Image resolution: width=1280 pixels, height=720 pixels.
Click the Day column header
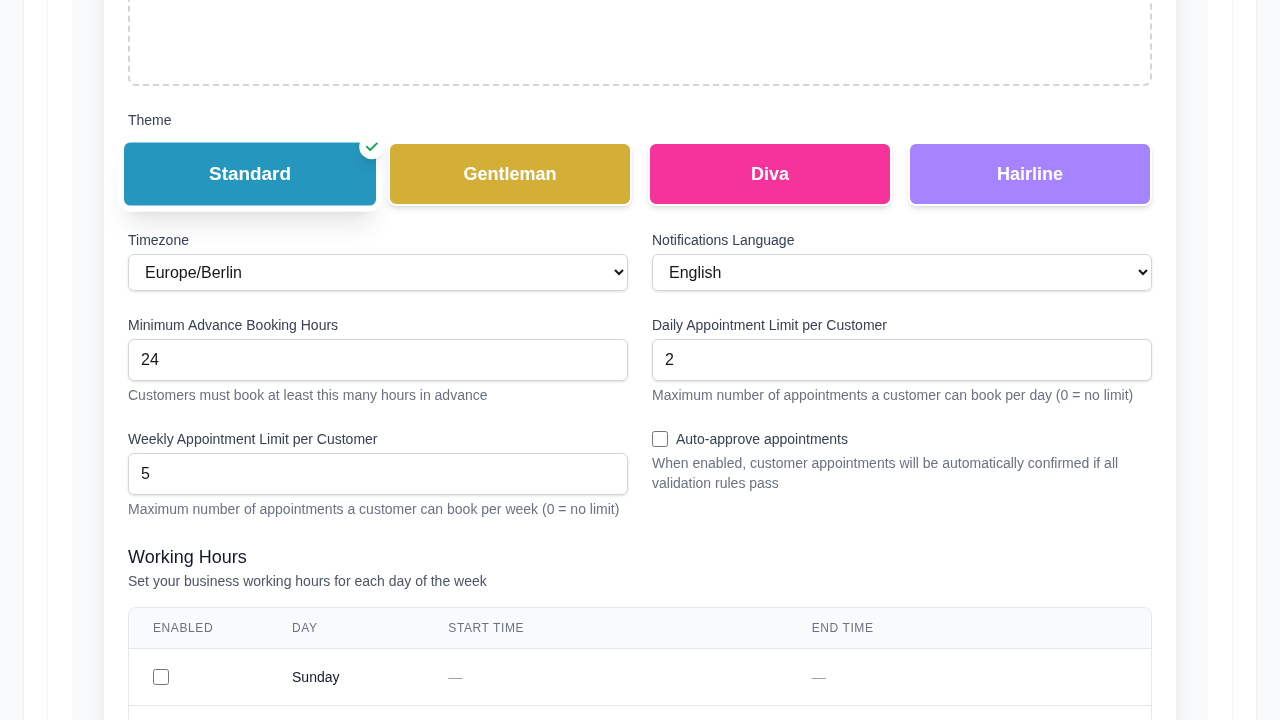(x=304, y=628)
